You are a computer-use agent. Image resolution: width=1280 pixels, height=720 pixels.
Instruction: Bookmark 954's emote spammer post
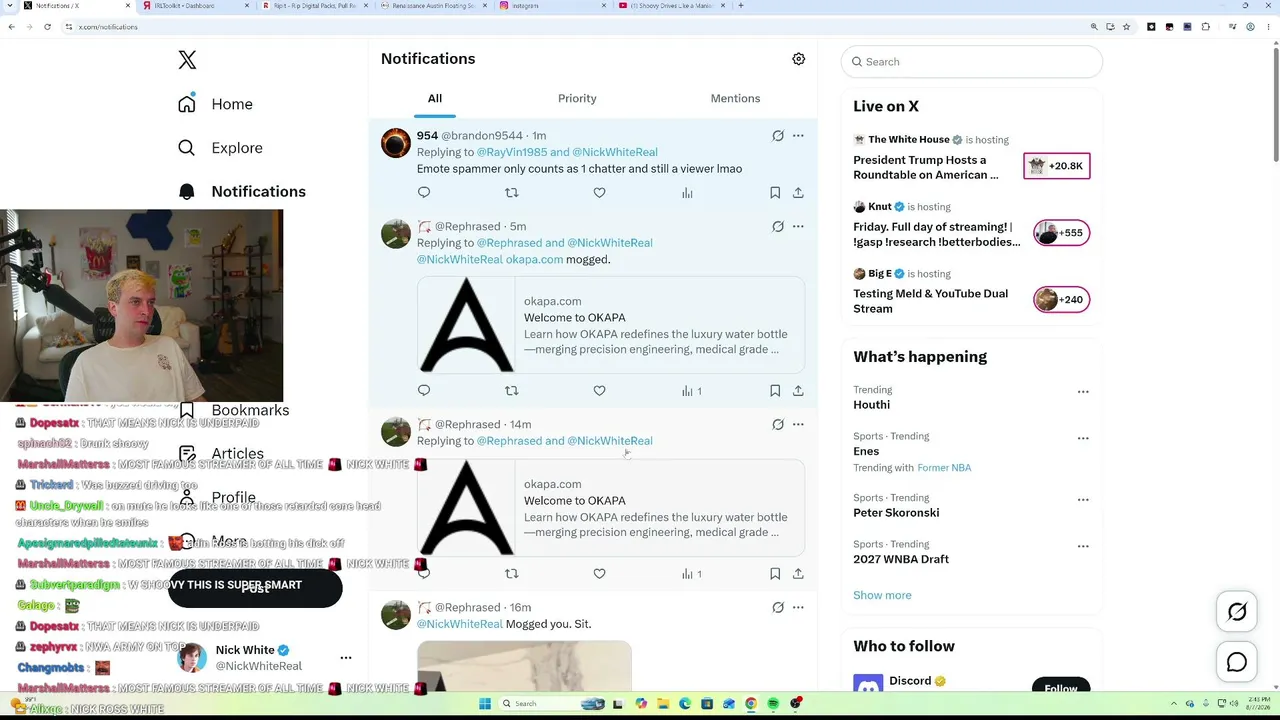[x=775, y=192]
